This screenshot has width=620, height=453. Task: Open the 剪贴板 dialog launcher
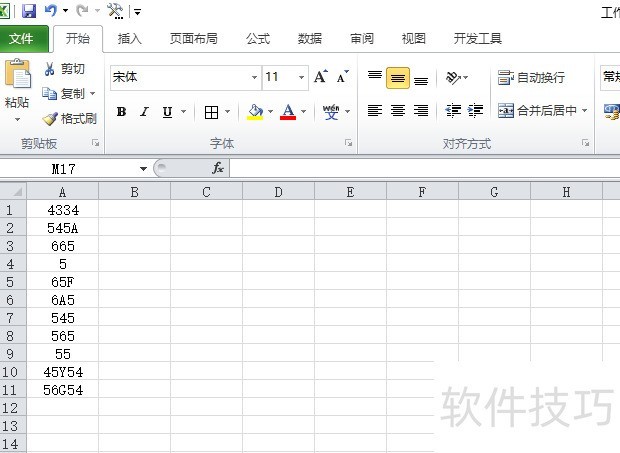(96, 143)
